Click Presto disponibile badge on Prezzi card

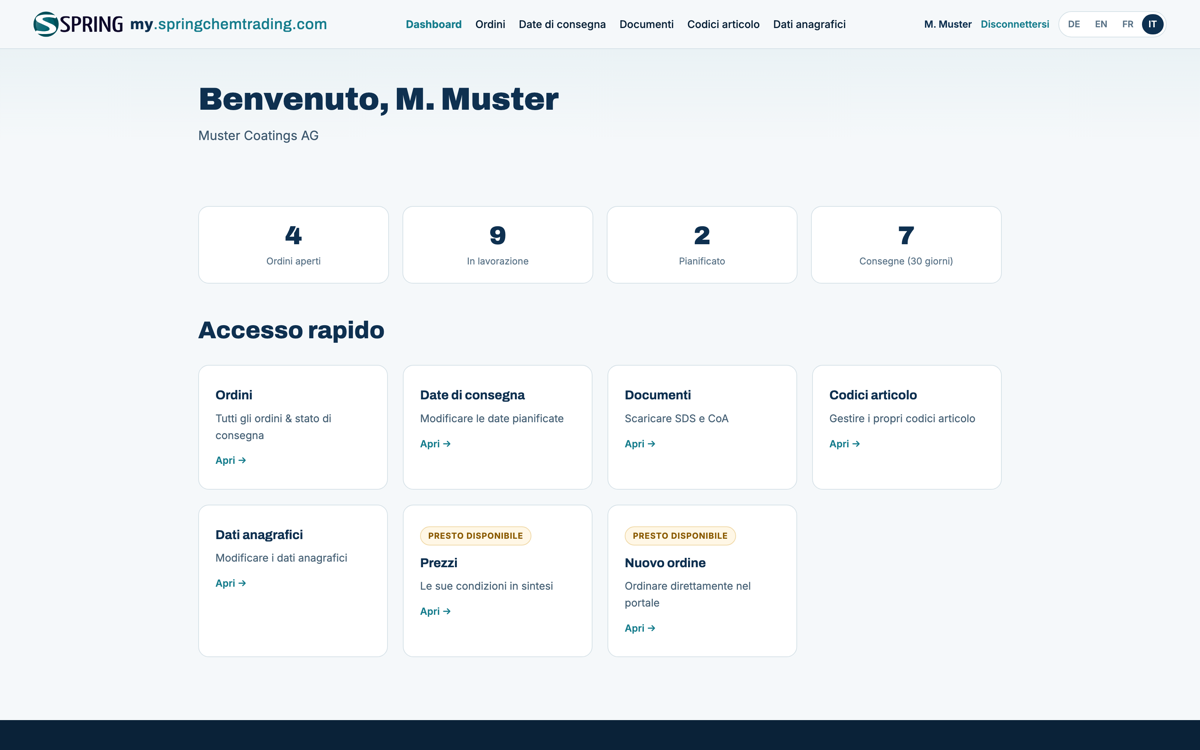(x=475, y=536)
